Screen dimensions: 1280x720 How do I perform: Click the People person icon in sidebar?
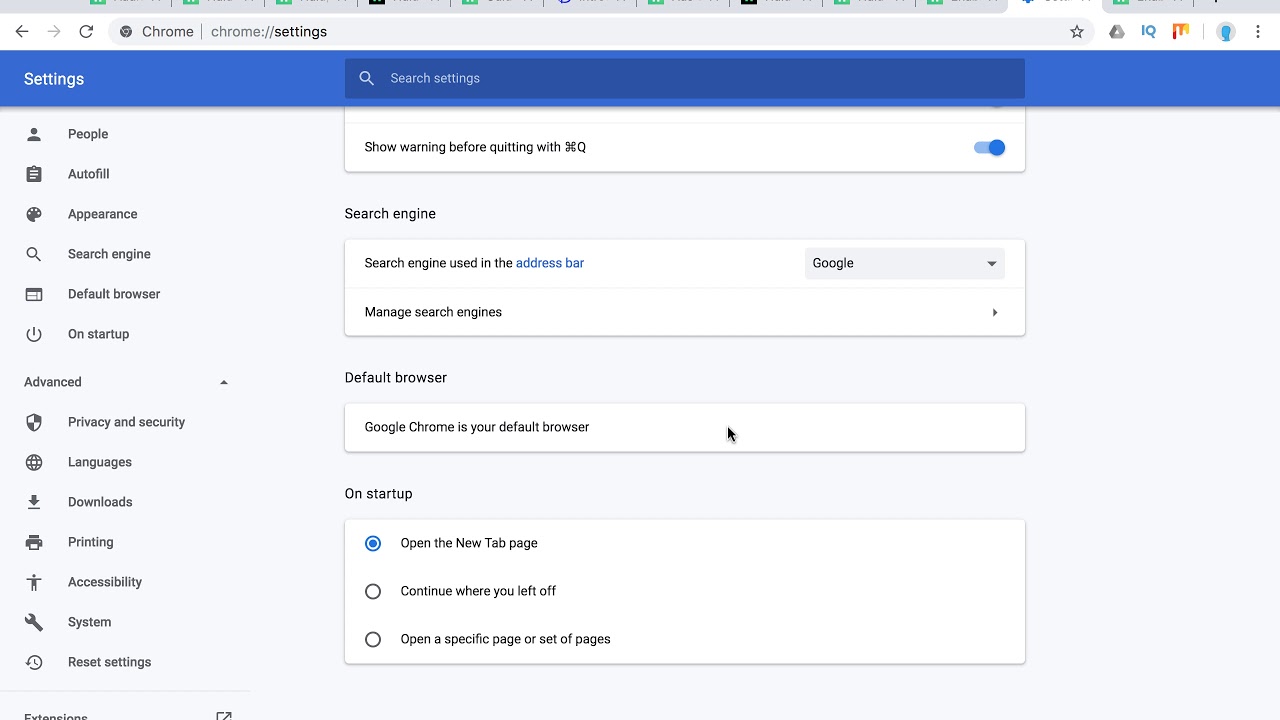(34, 134)
